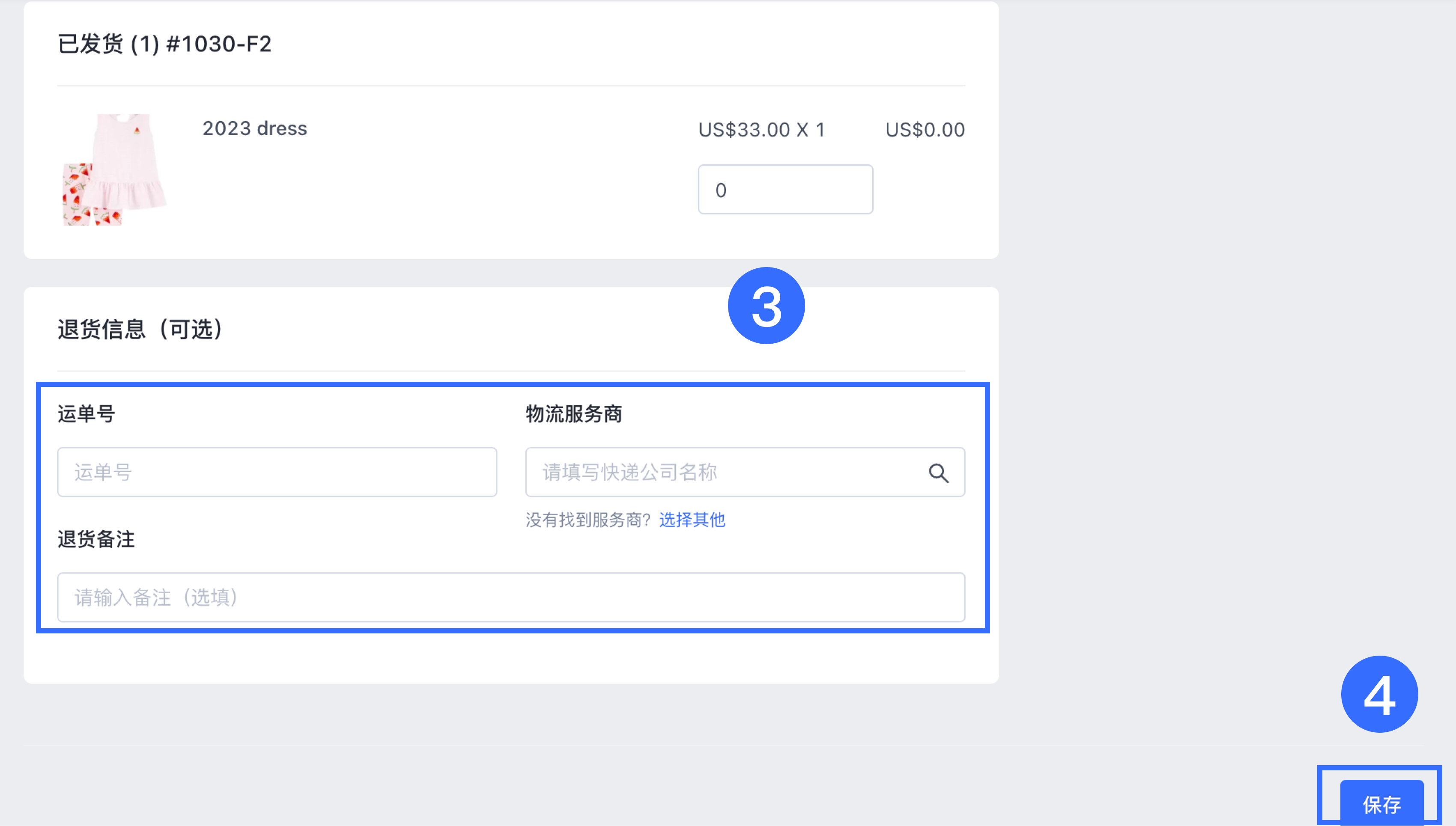Click the US$33.00 X 1 price text

(761, 130)
